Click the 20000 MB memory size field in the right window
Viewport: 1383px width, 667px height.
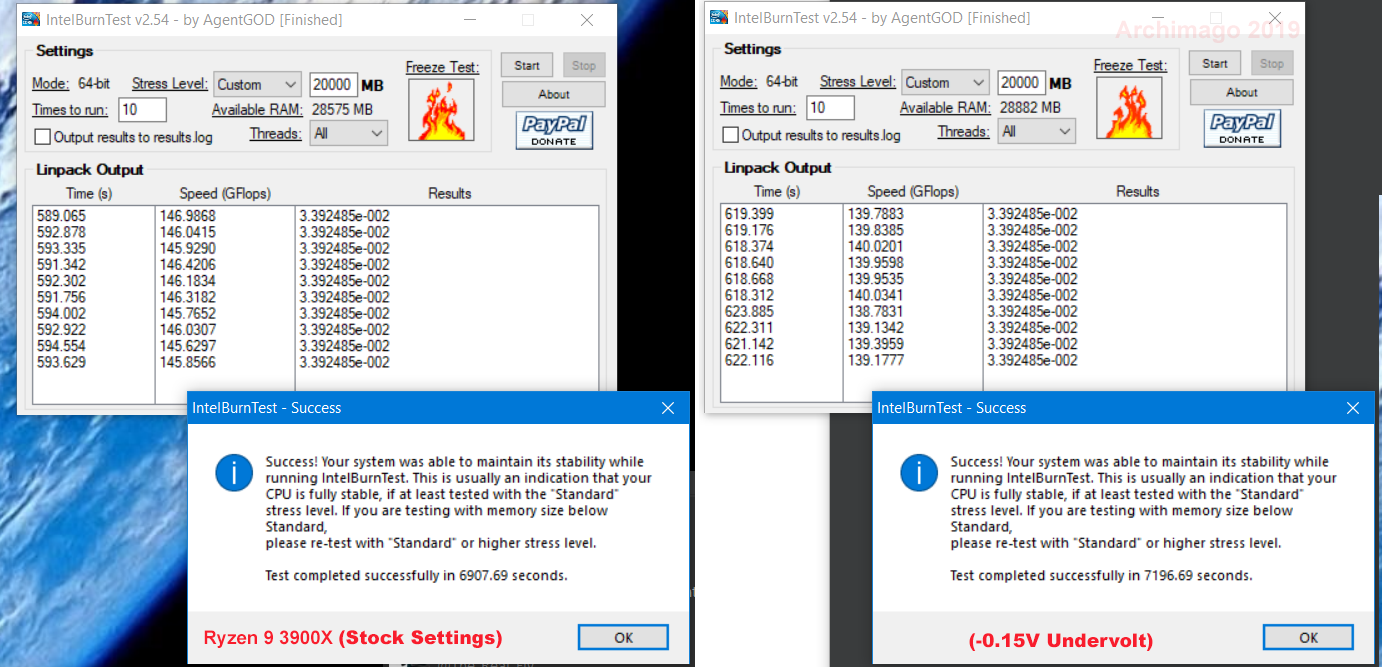pos(1019,81)
